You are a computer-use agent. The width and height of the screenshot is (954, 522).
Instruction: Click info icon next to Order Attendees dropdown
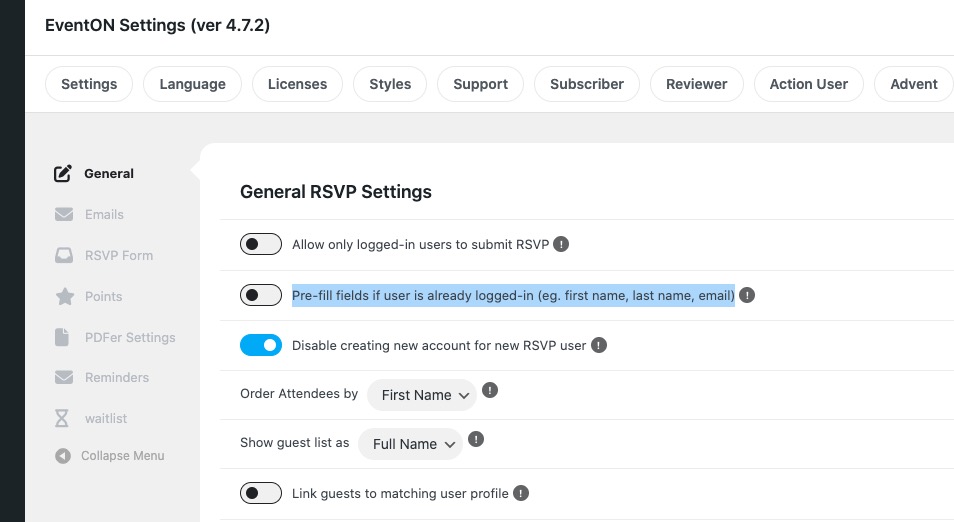(490, 390)
